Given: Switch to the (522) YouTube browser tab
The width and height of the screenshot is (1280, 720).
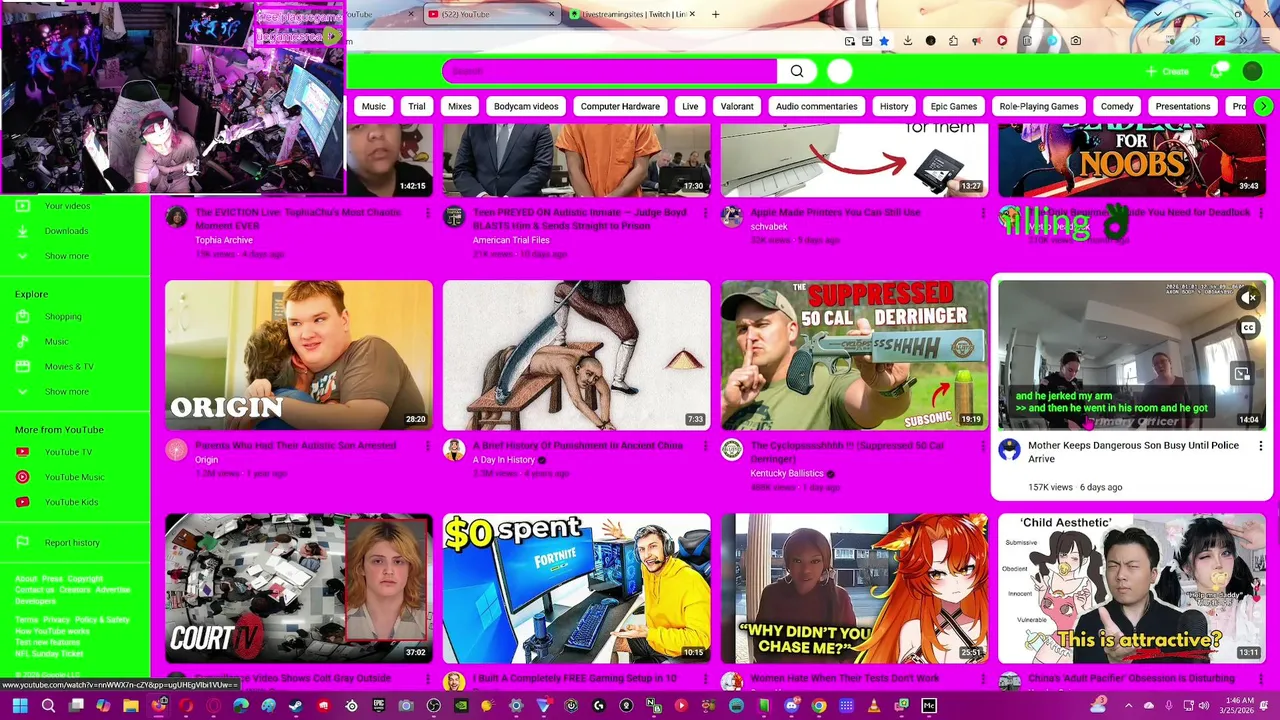Looking at the screenshot, I should pyautogui.click(x=489, y=14).
